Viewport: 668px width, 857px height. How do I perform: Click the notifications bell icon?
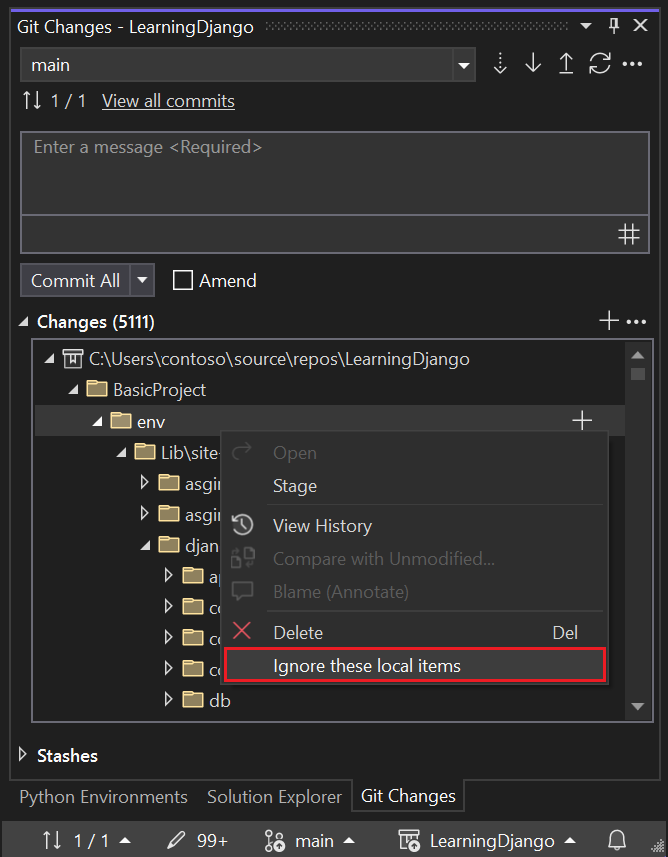617,839
